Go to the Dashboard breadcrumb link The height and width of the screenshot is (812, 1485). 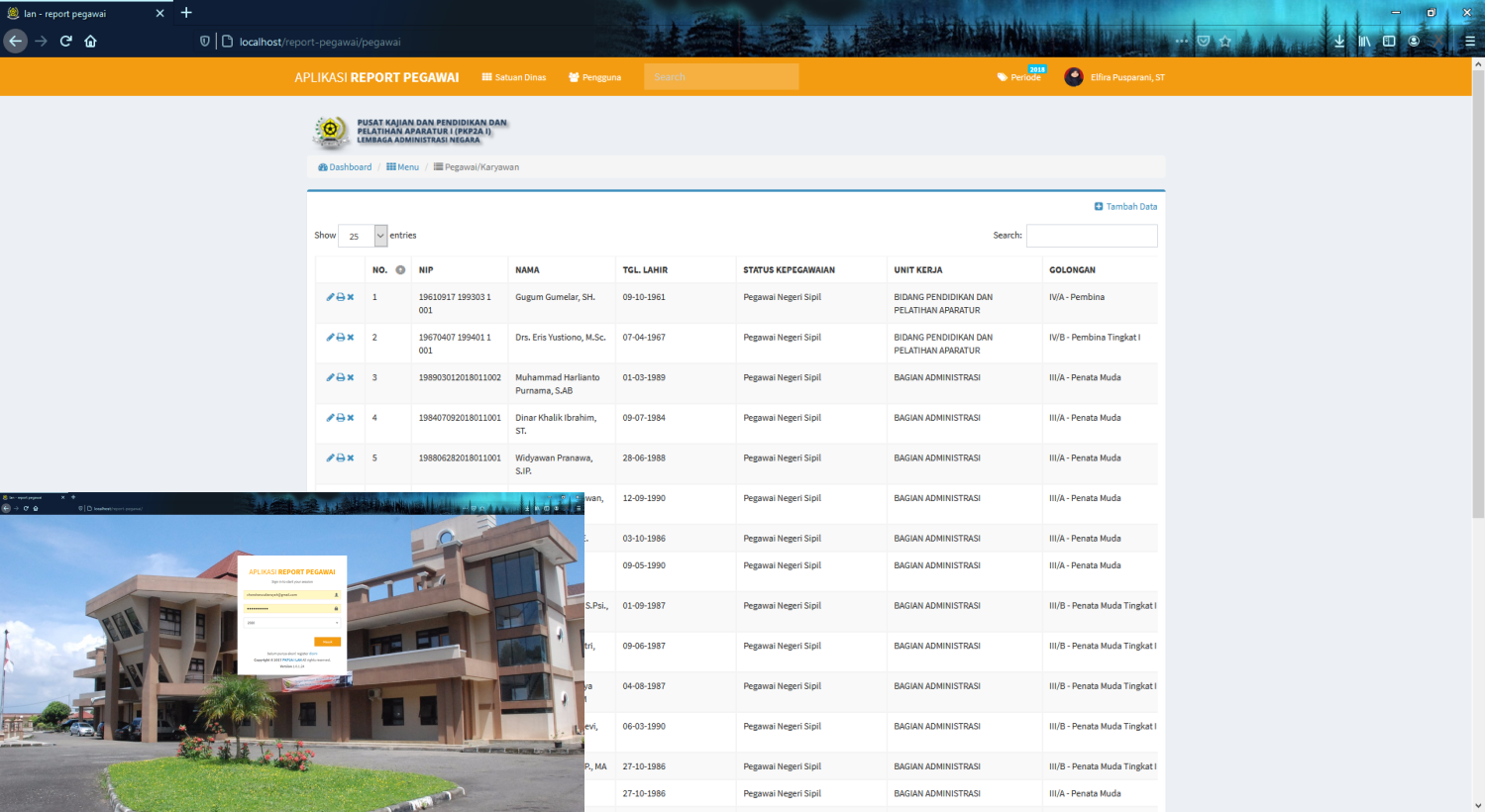click(x=345, y=167)
